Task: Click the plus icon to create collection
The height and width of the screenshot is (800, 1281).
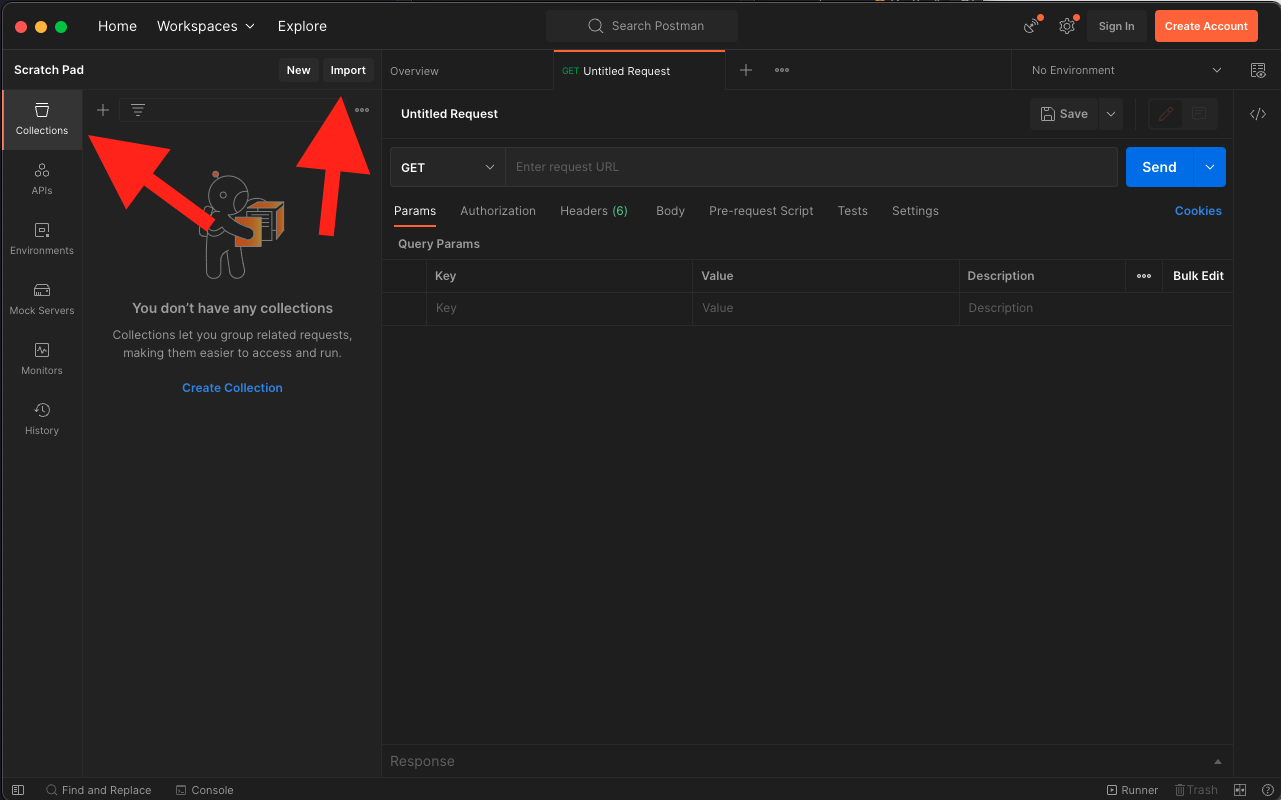Action: pos(102,110)
